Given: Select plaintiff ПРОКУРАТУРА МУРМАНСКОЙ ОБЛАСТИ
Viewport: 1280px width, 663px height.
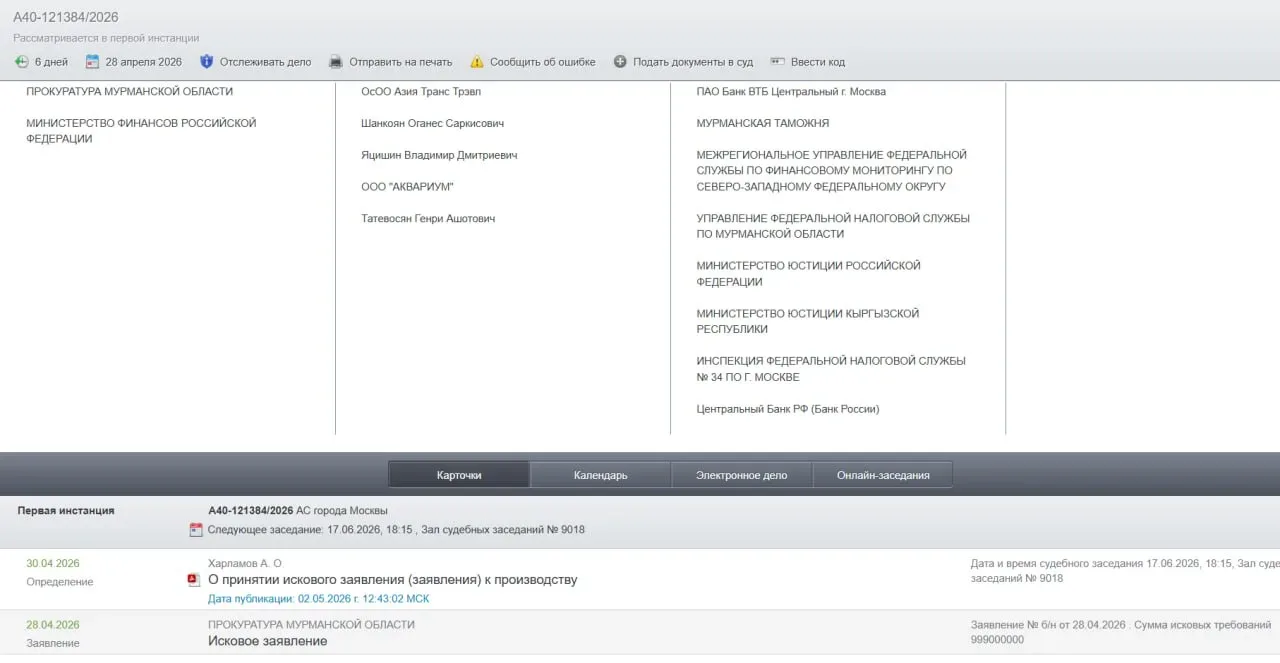Looking at the screenshot, I should tap(129, 91).
